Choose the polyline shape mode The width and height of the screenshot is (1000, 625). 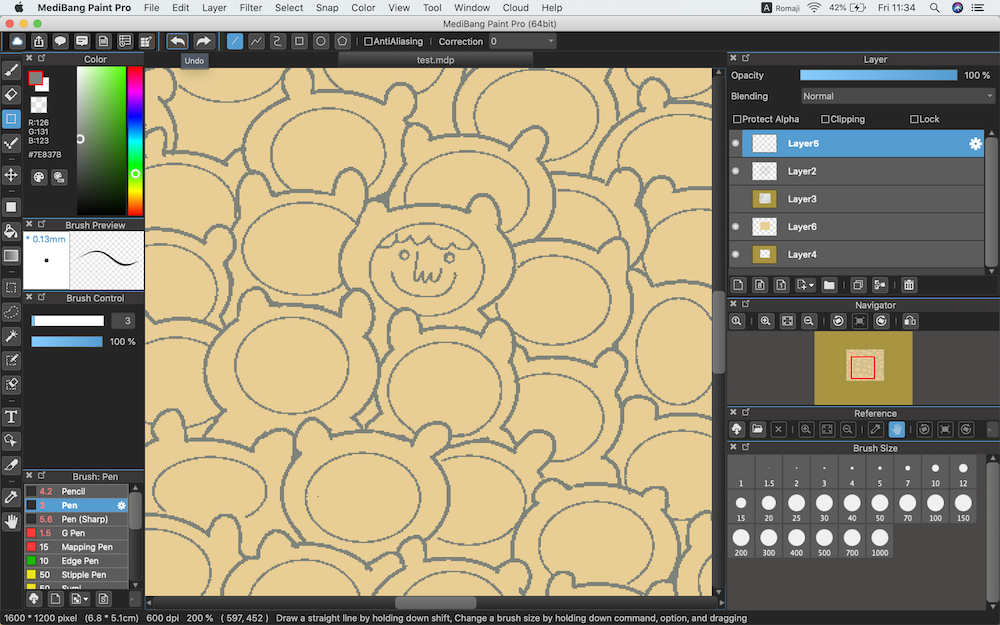click(256, 41)
